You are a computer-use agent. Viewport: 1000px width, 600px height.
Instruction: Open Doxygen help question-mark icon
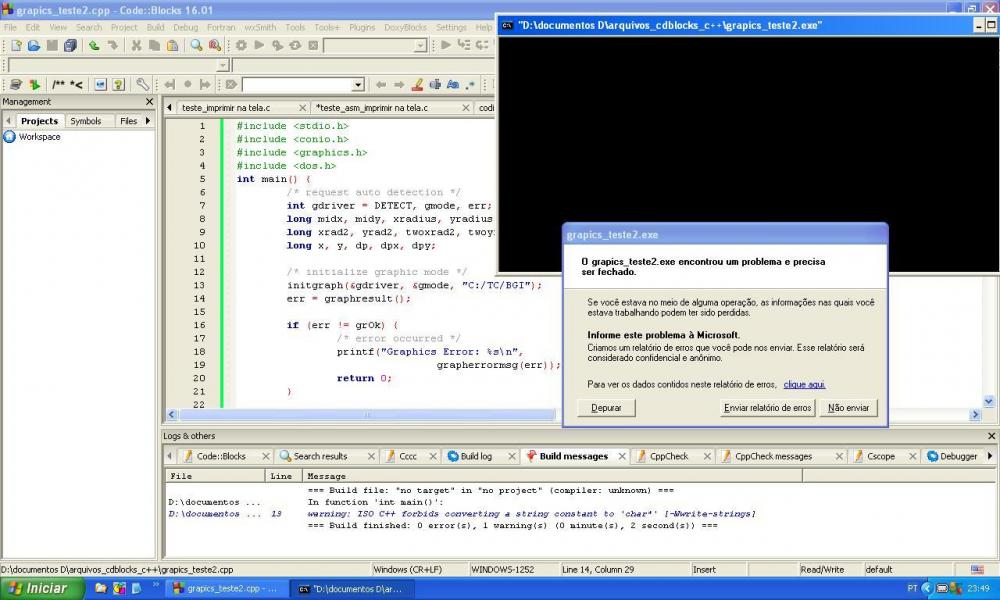pos(118,85)
